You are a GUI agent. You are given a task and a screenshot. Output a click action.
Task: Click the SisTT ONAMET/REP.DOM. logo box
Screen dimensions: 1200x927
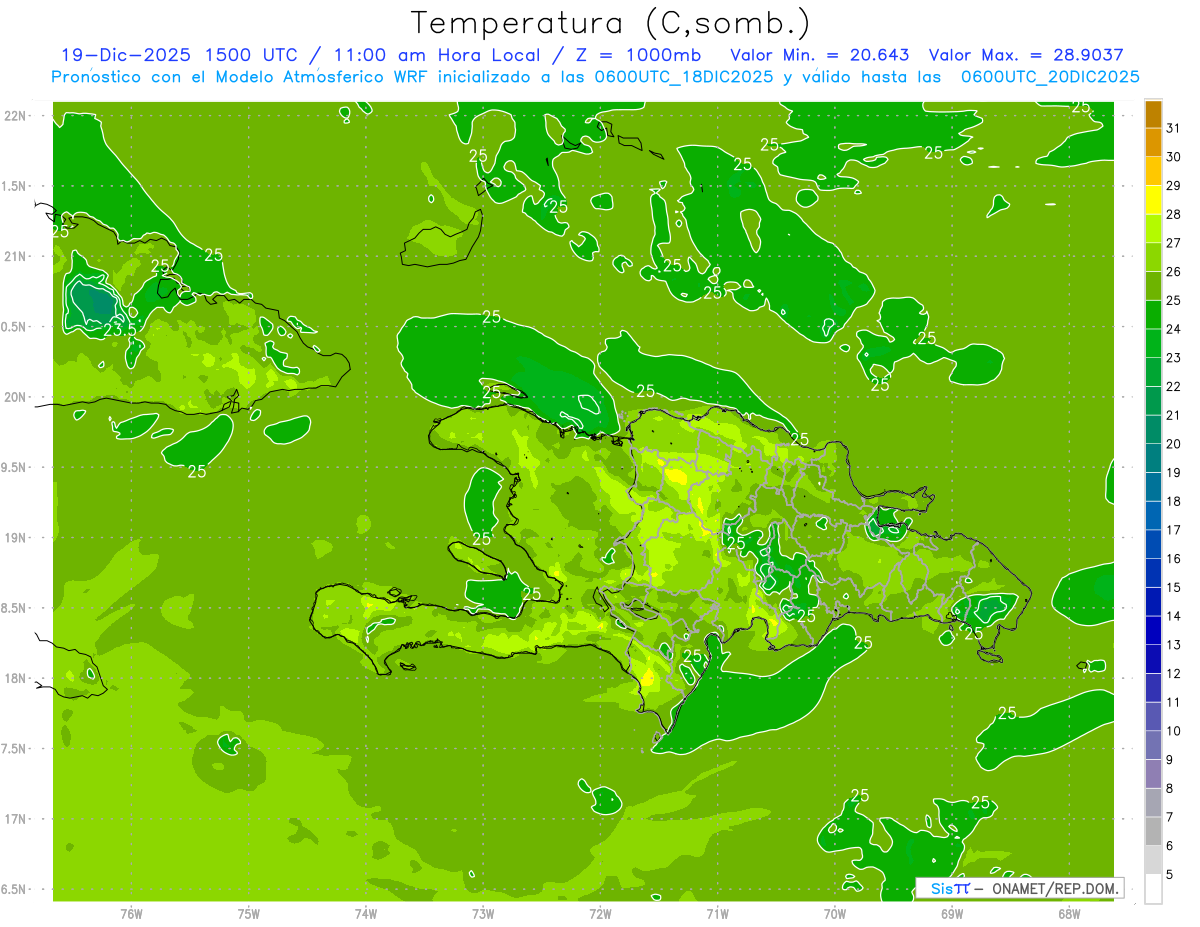pos(1019,888)
